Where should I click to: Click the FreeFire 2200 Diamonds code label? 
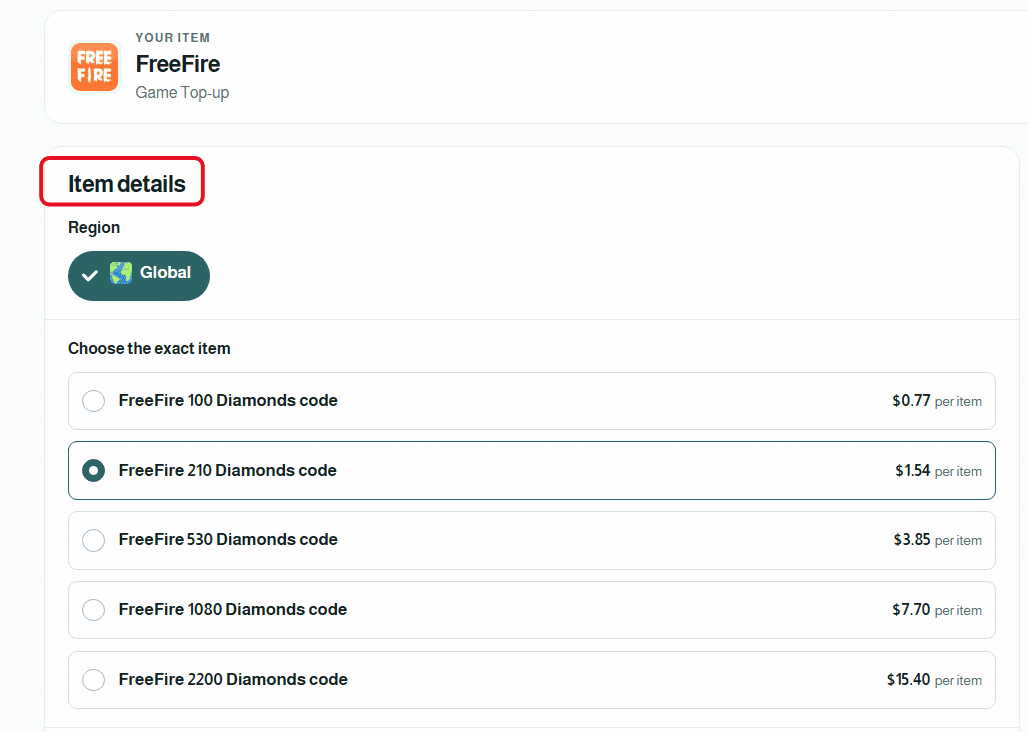click(233, 680)
